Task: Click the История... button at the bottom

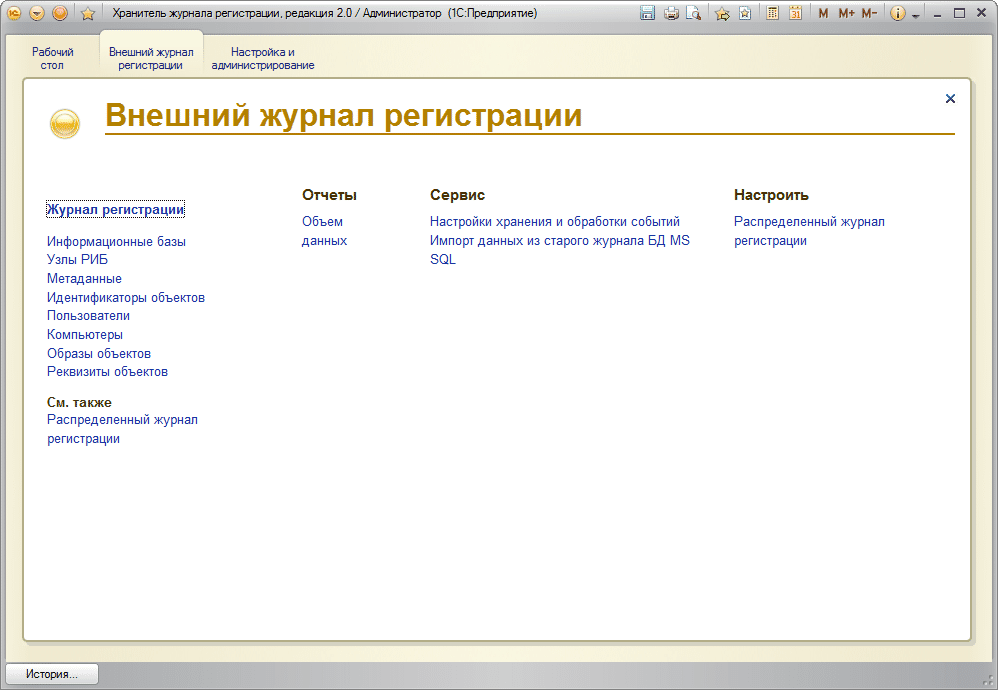Action: [51, 673]
